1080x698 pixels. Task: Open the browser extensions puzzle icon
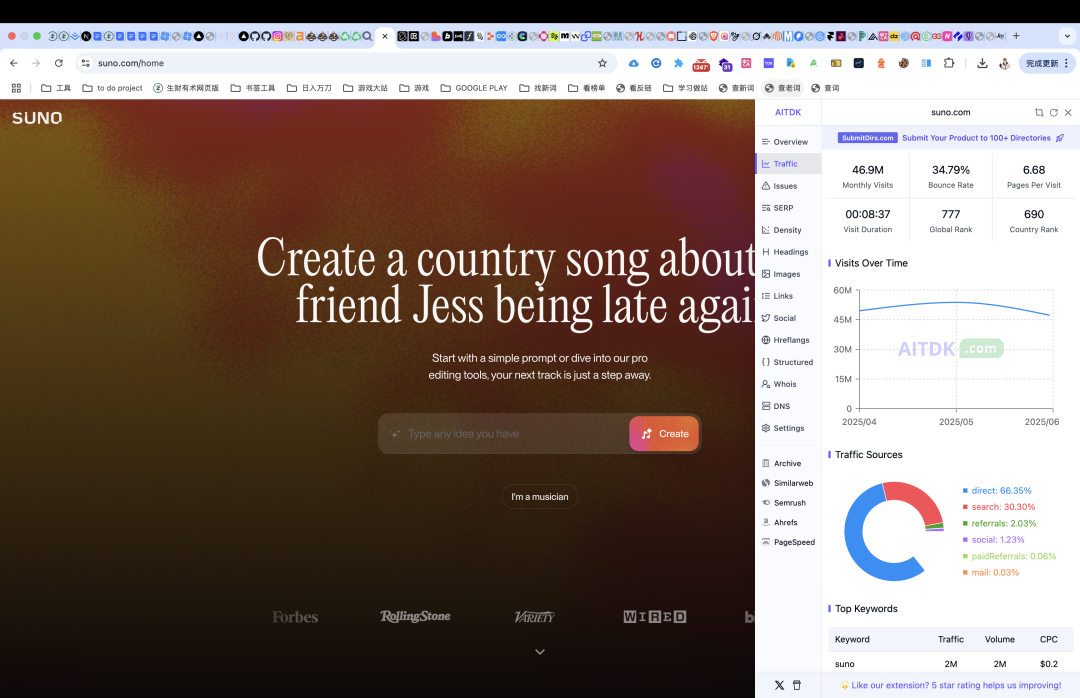tap(949, 63)
